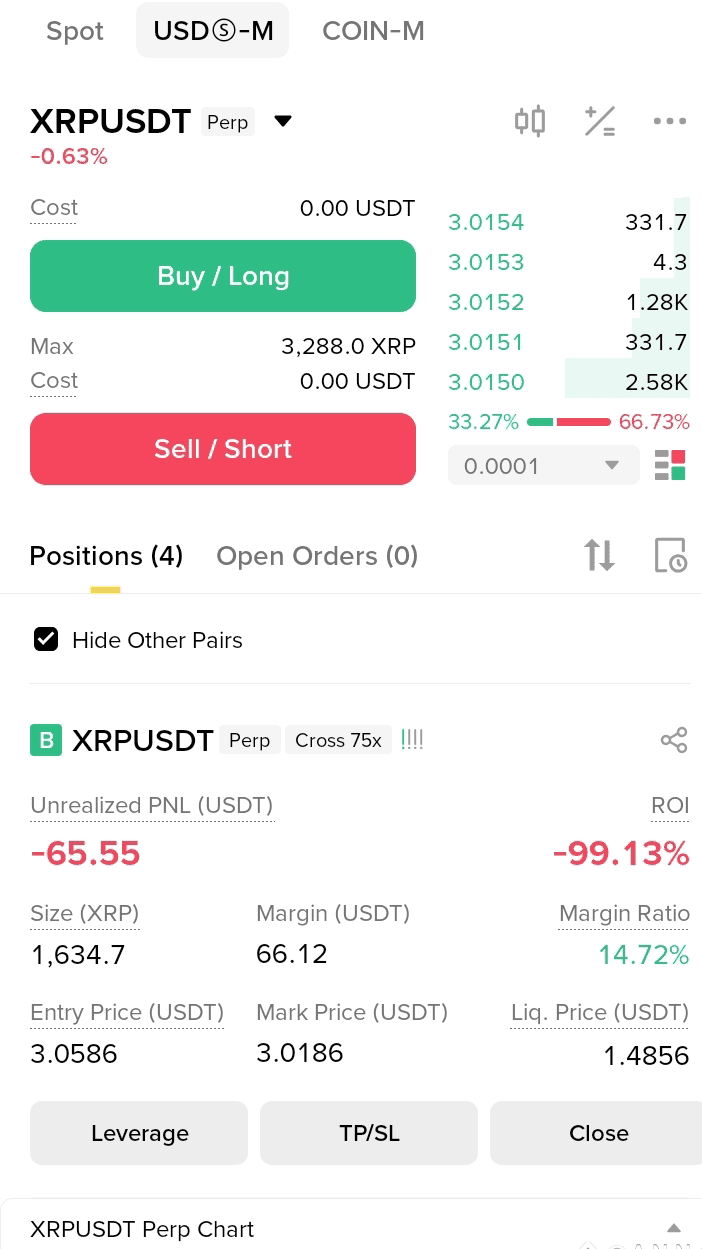Click the Liq. Price value 1.4856
702x1249 pixels.
646,1055
